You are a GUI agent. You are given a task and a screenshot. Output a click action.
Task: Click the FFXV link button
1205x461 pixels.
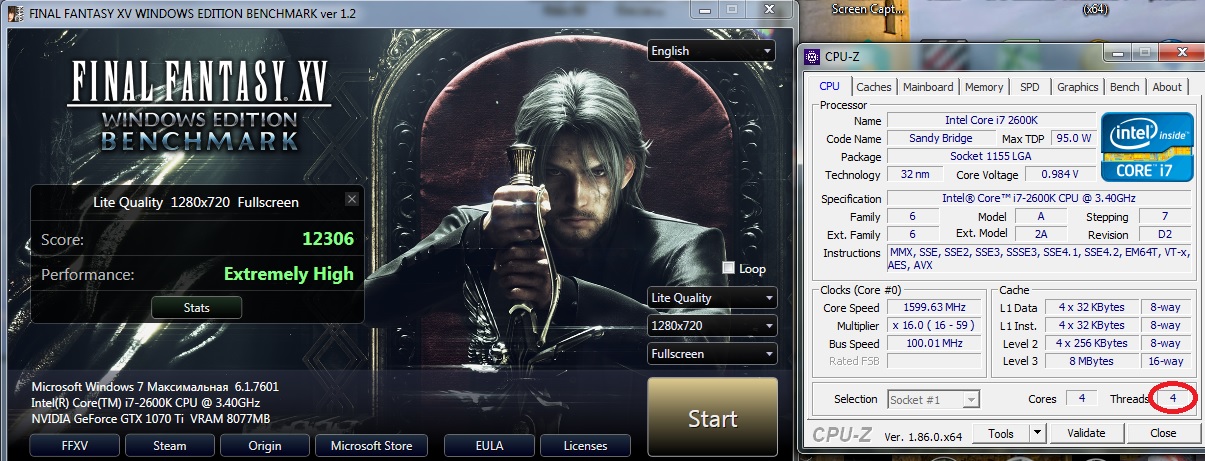point(76,445)
